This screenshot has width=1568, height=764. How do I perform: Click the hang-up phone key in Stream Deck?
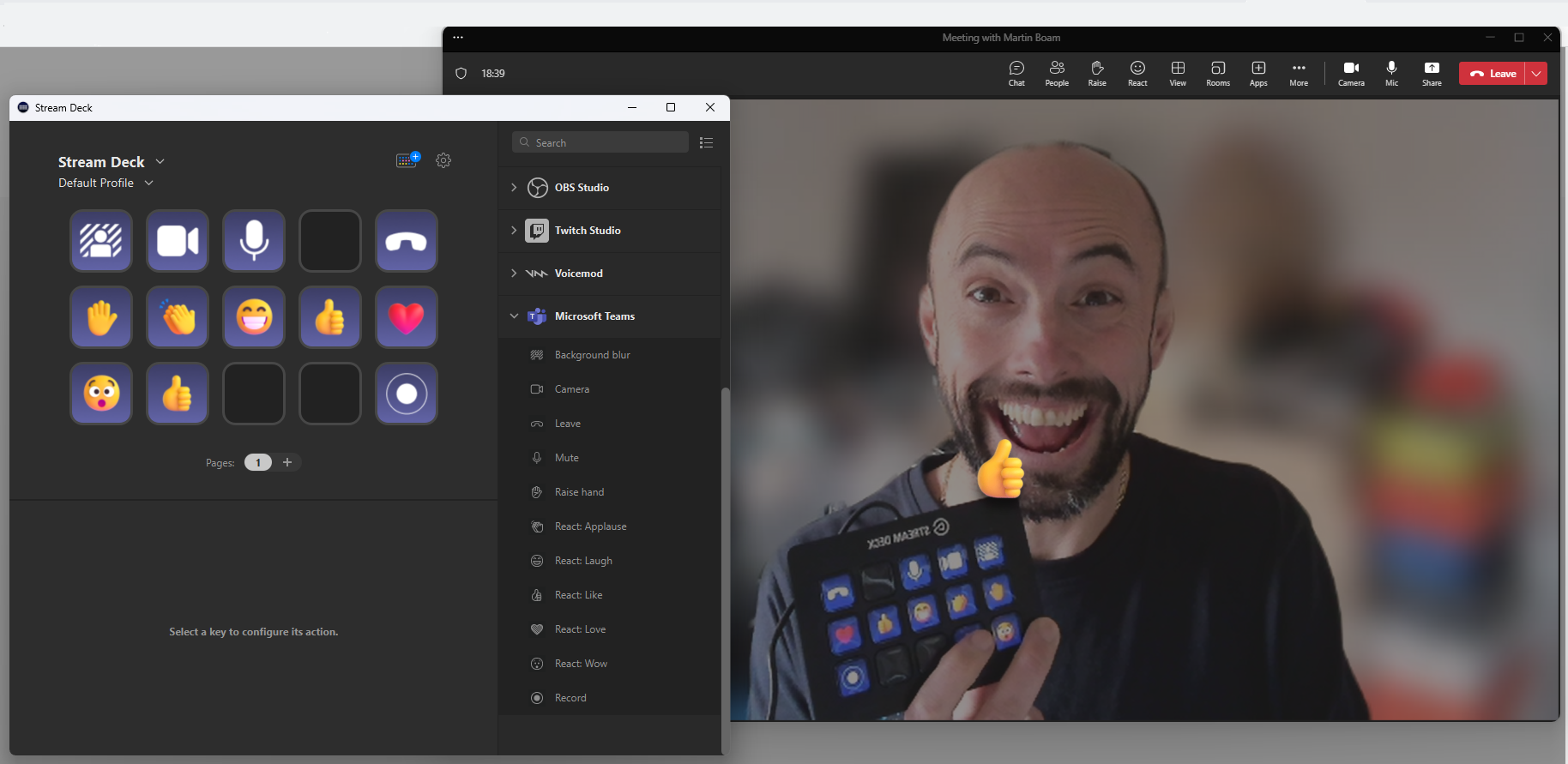[x=407, y=241]
